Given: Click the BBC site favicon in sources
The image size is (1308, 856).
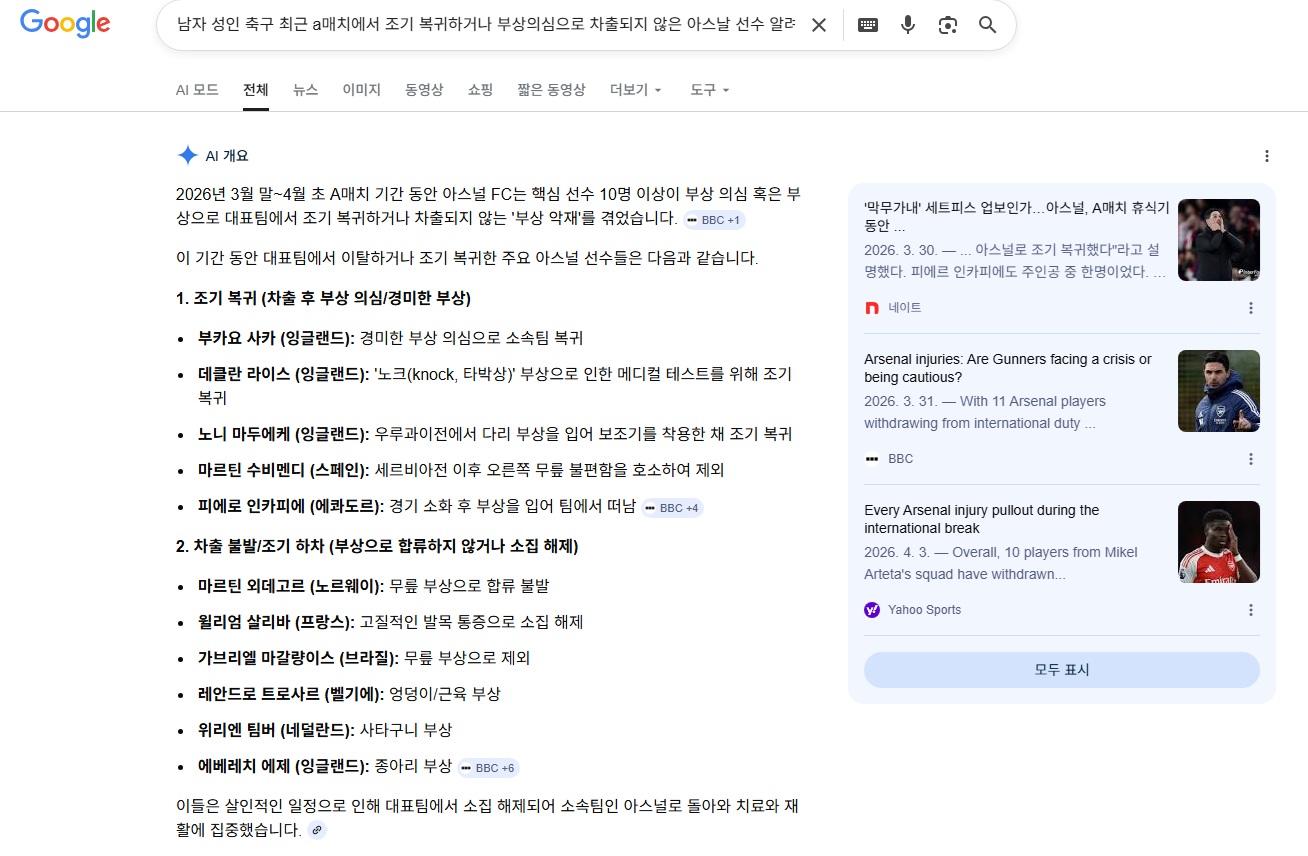Looking at the screenshot, I should point(872,459).
